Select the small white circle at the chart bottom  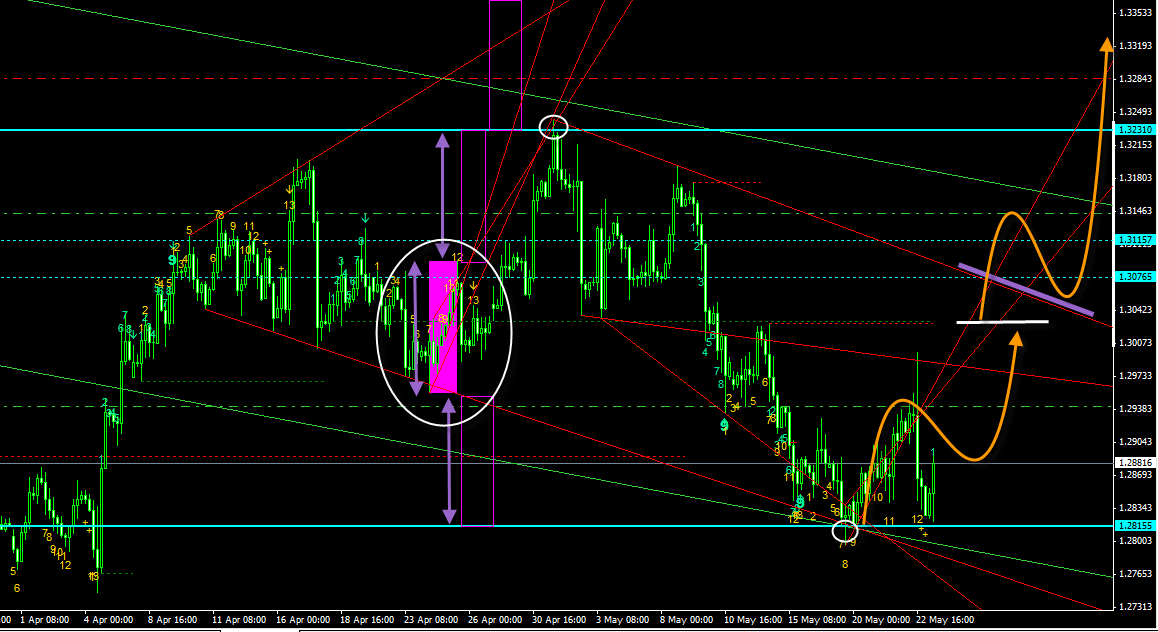tap(845, 532)
